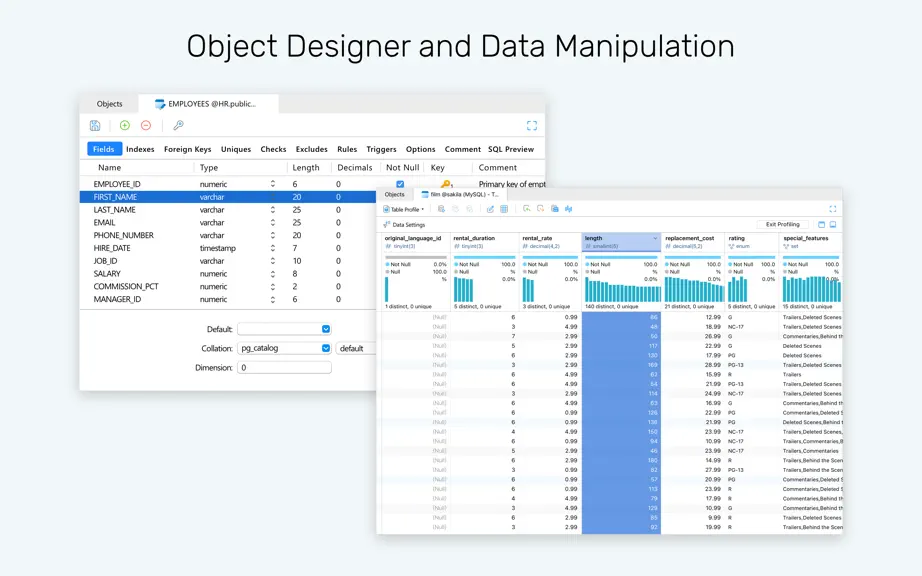Delete field using the red minus icon
The width and height of the screenshot is (922, 576).
[146, 125]
